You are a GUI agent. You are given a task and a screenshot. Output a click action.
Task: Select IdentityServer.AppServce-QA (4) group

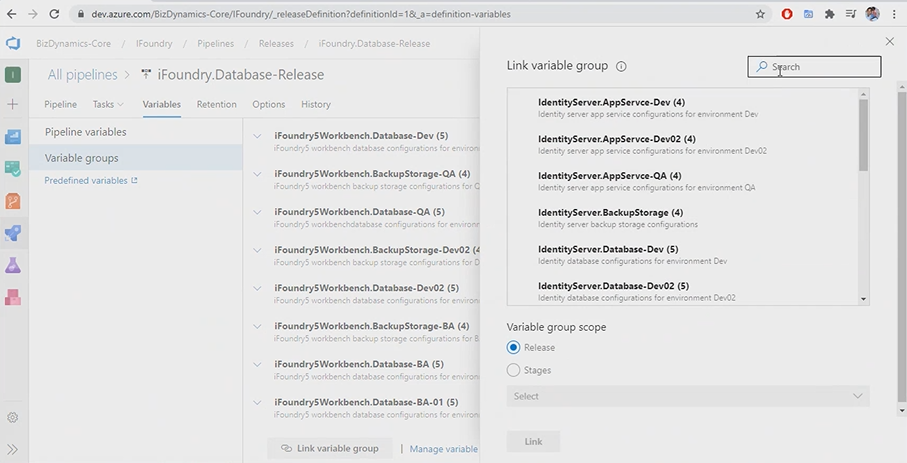[683, 181]
